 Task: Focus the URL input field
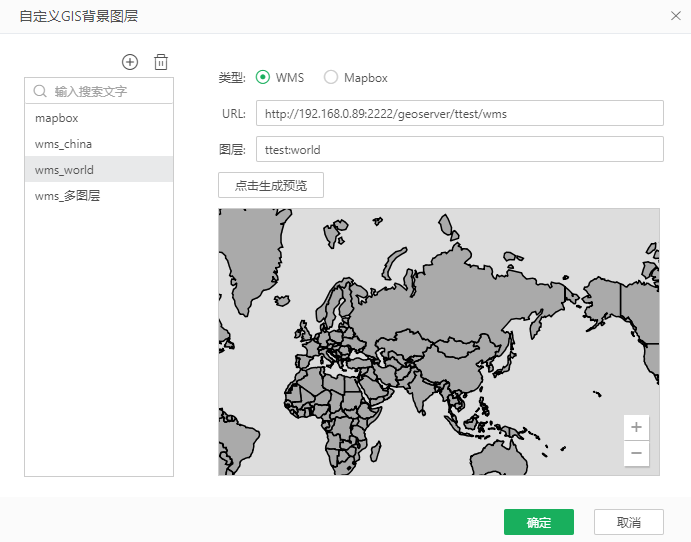459,113
